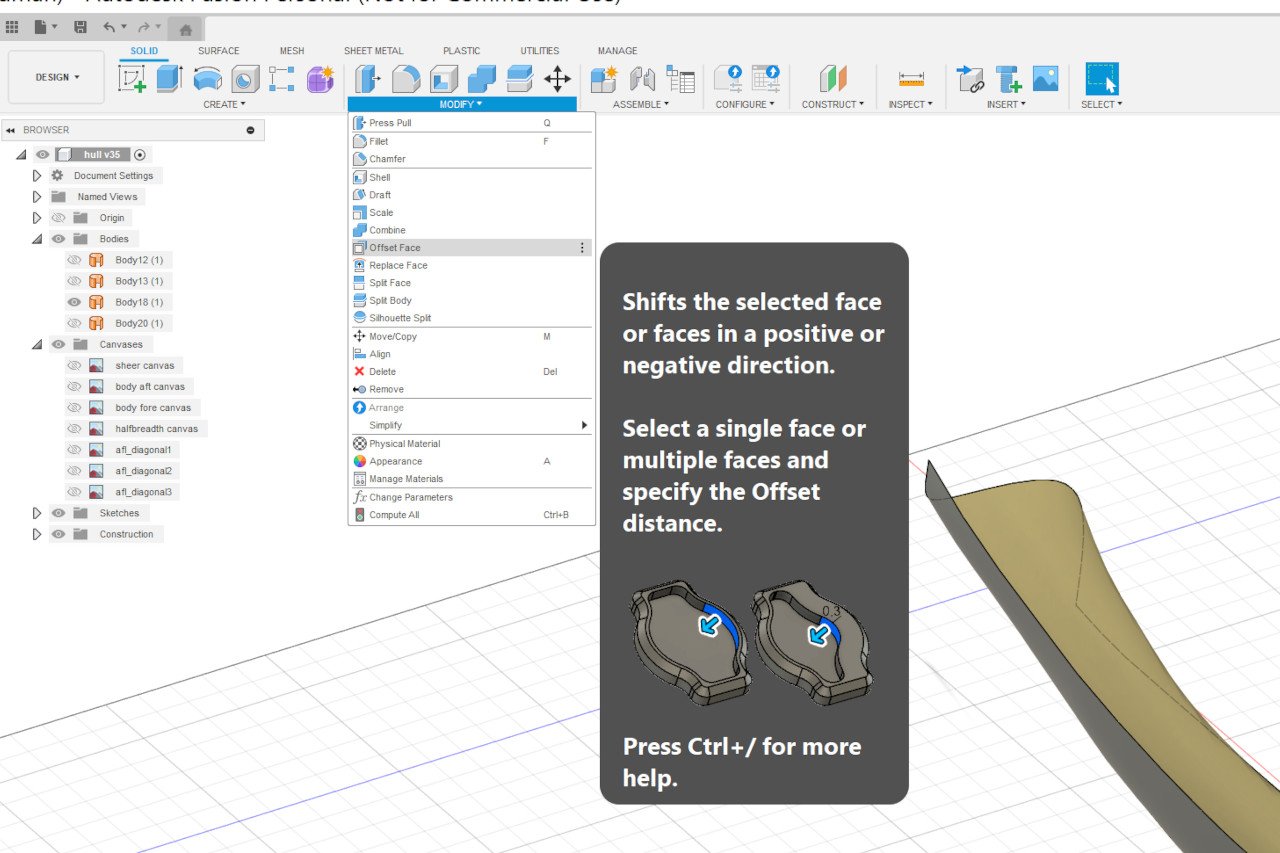
Task: Open the ASSEMBLE dropdown menu
Action: (x=641, y=104)
